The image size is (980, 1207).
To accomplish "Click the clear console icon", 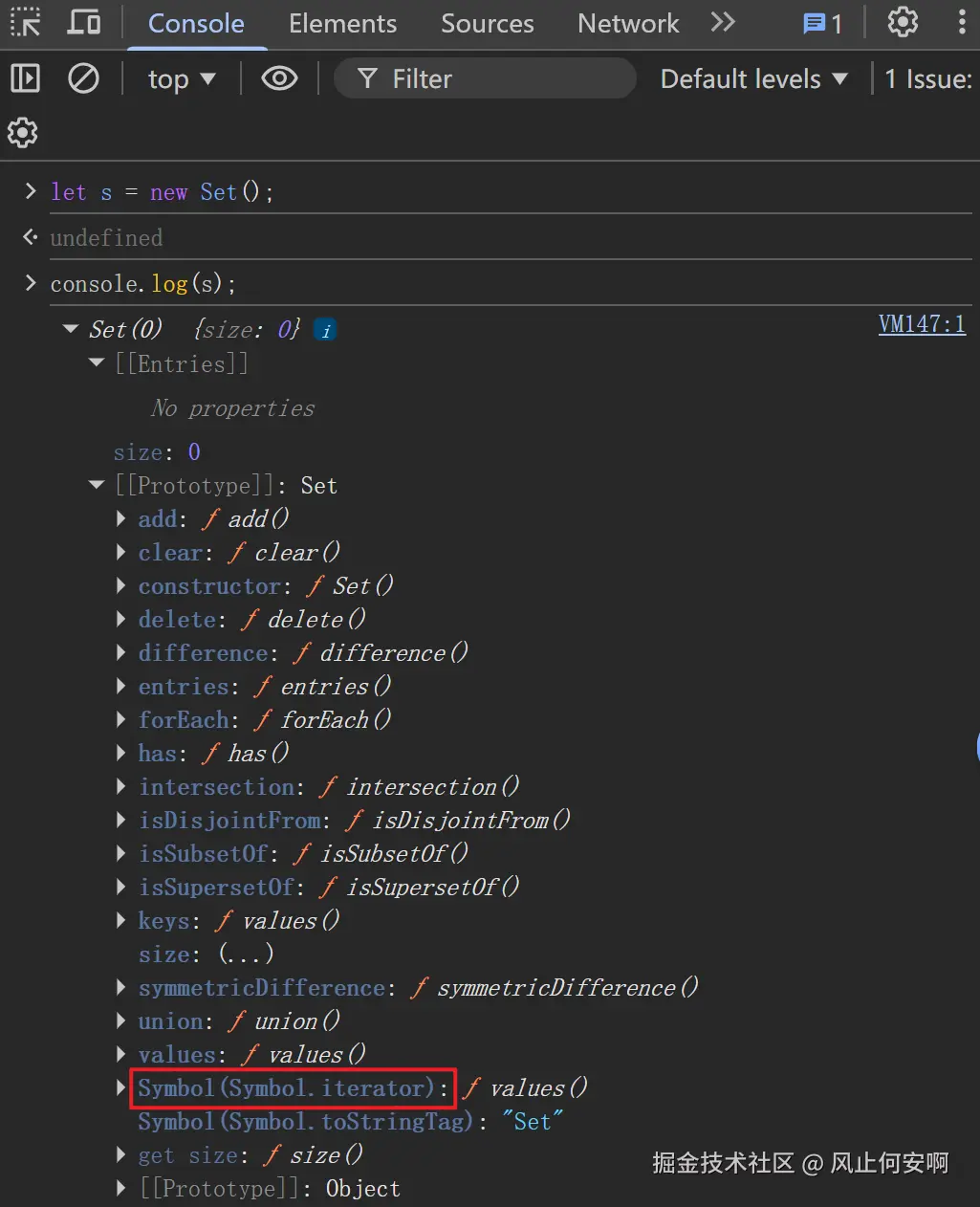I will [x=83, y=78].
